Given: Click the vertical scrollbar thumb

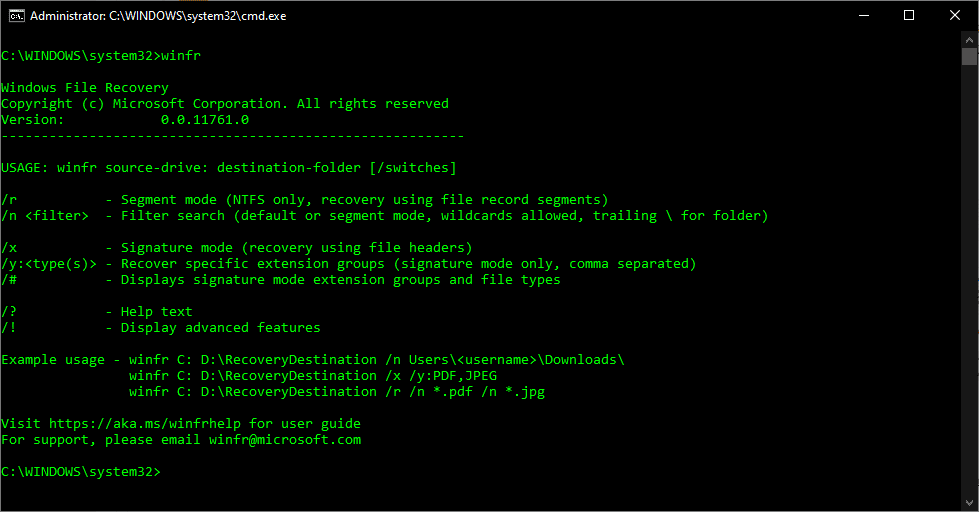Looking at the screenshot, I should [x=970, y=56].
